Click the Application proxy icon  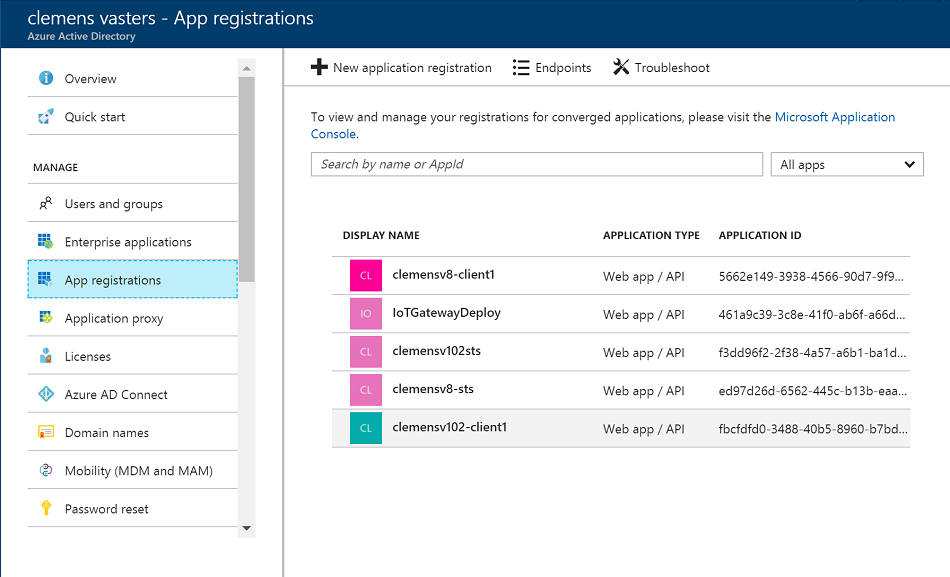pos(45,318)
